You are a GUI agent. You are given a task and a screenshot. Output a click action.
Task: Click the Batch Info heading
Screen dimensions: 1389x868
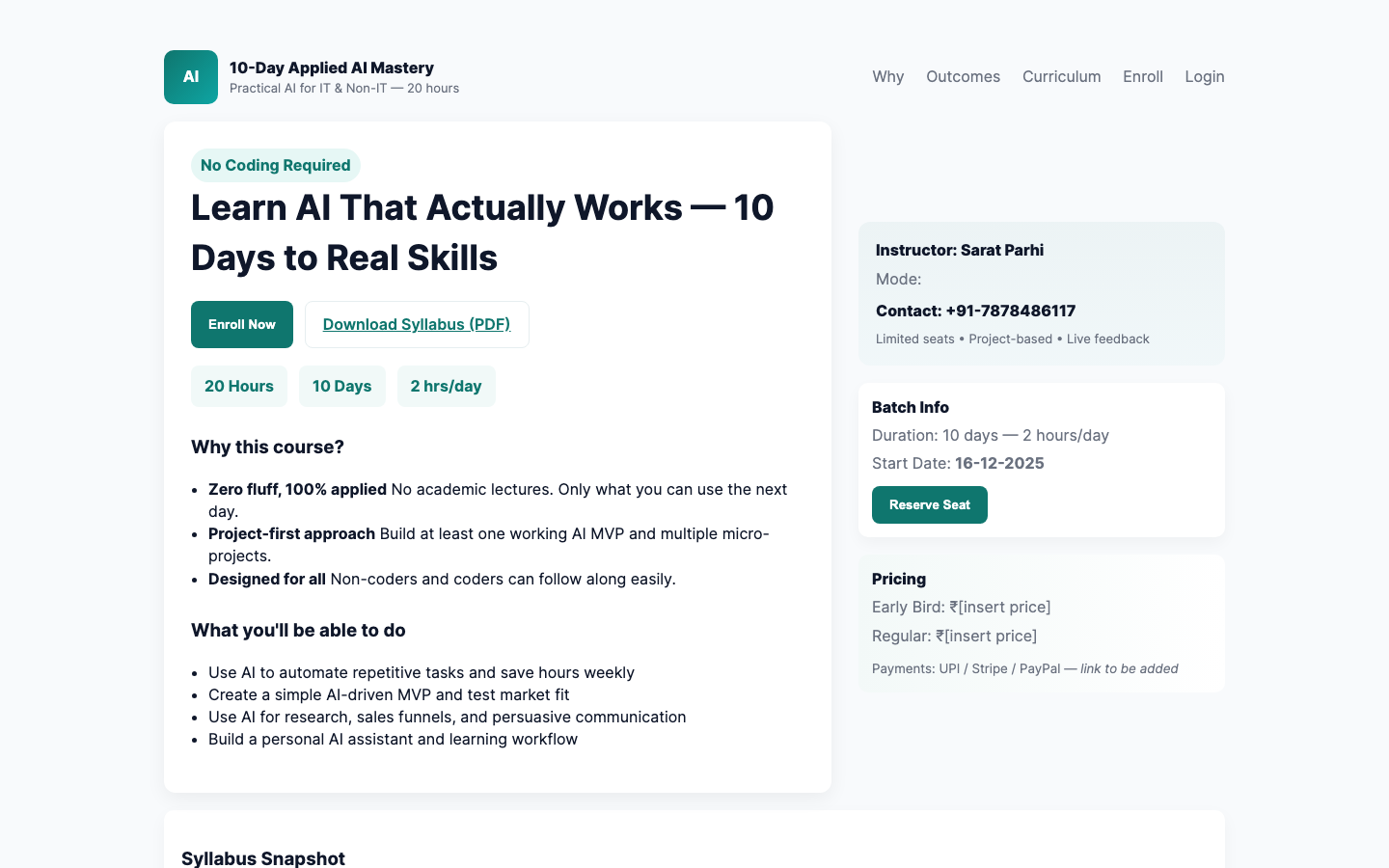click(911, 407)
